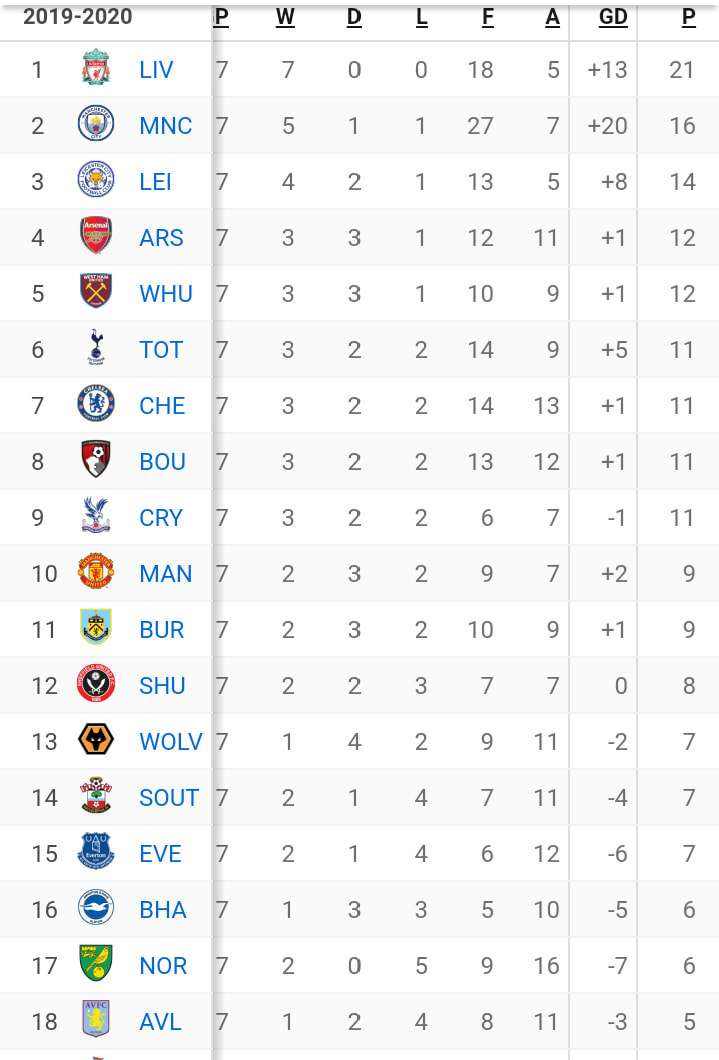Click the Tottenham cockerel badge
Screen dimensions: 719x1060
[x=96, y=348]
